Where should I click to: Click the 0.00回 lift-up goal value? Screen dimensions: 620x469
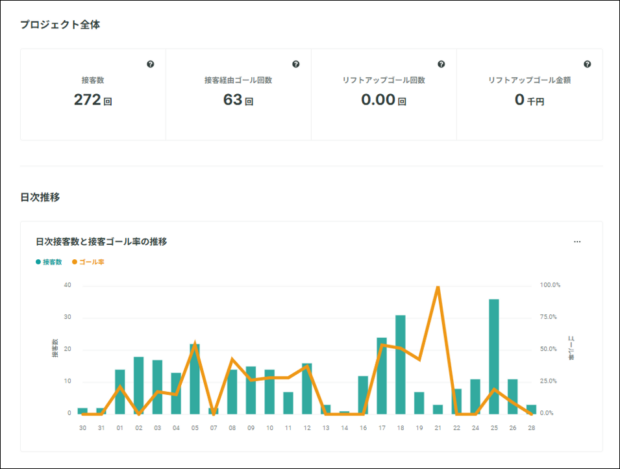(x=383, y=100)
